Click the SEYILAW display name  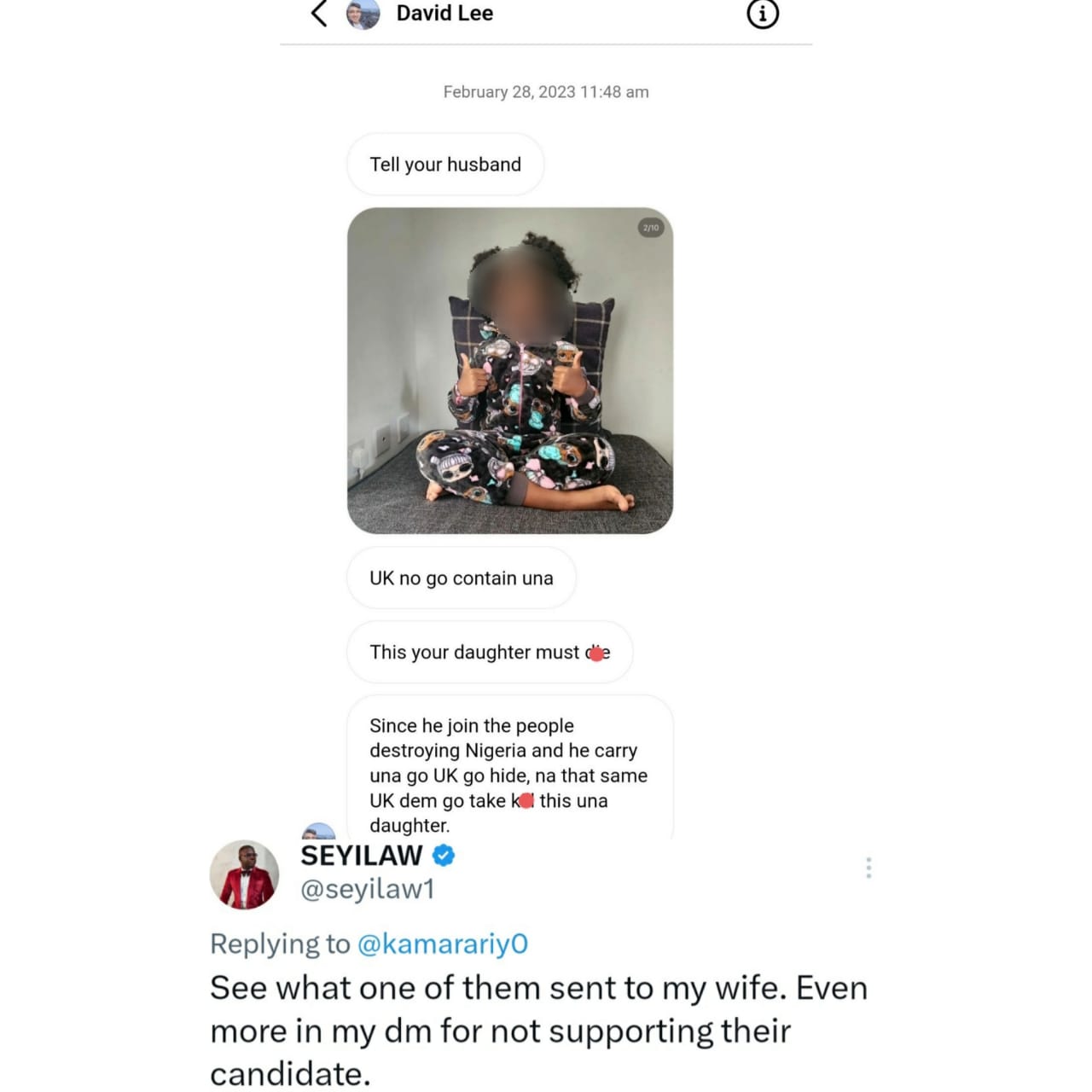361,855
